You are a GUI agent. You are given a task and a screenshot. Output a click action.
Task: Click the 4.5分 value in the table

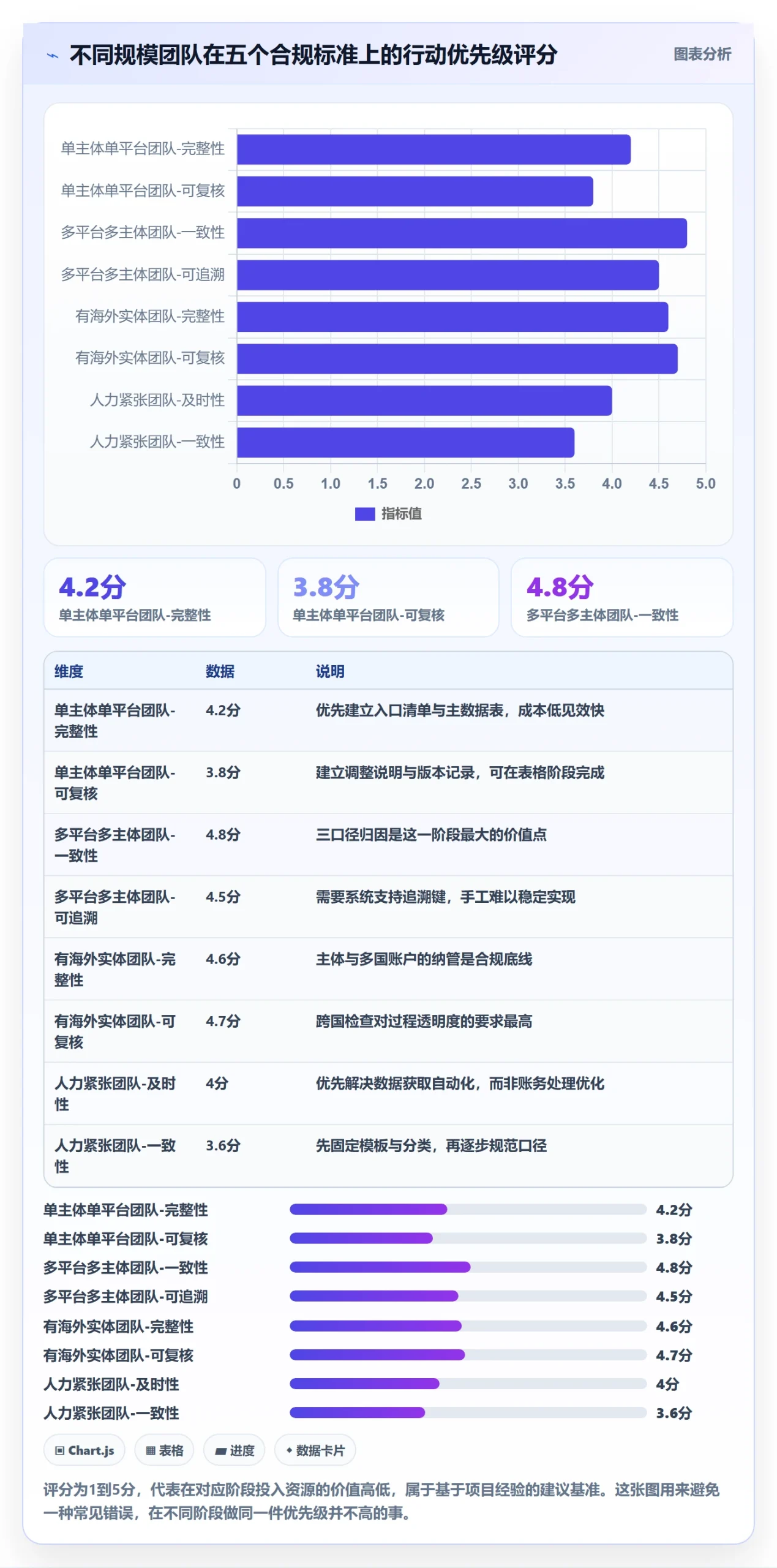coord(223,897)
